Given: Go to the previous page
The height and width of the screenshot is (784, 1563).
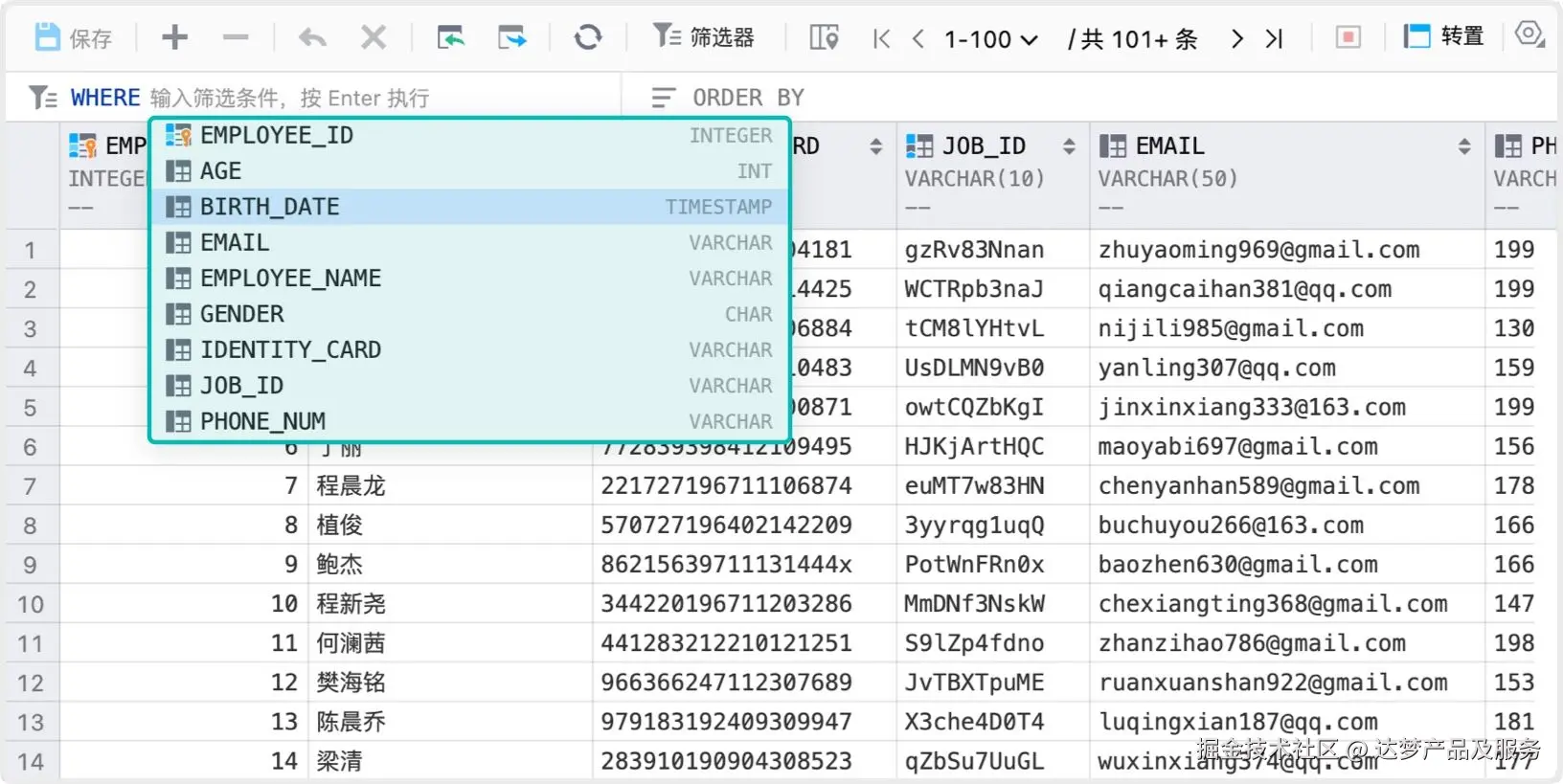Looking at the screenshot, I should coord(918,39).
